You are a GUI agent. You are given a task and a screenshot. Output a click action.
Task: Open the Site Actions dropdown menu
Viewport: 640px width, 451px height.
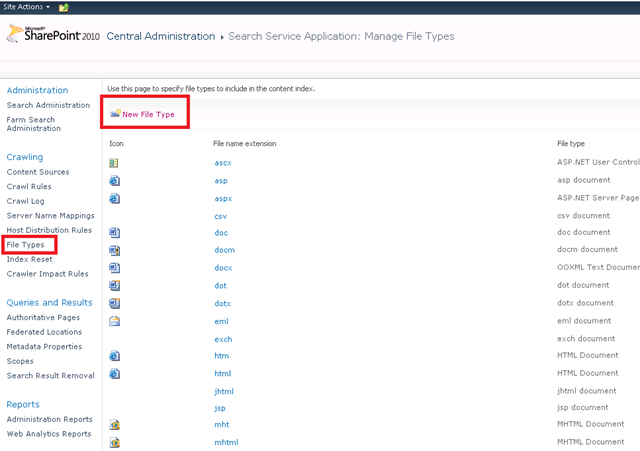(x=27, y=7)
